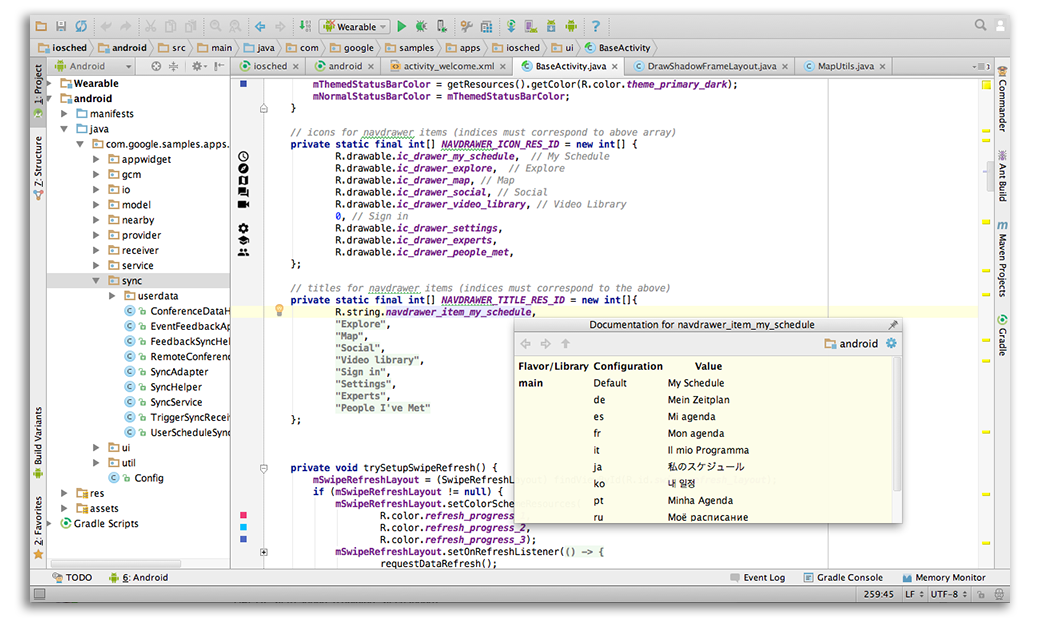This screenshot has height=633, width=1040.
Task: Click the Make Project build icon
Action: [x=305, y=27]
